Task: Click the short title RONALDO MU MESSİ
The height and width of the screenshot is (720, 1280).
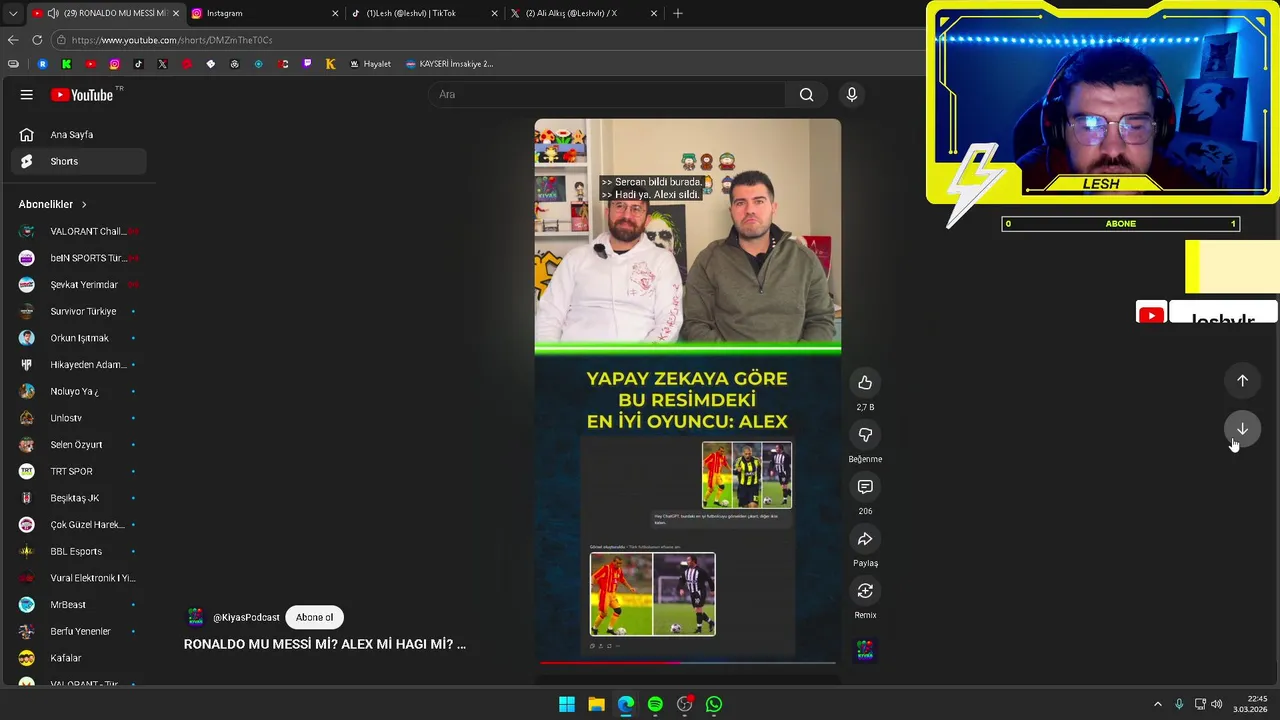Action: coord(325,644)
